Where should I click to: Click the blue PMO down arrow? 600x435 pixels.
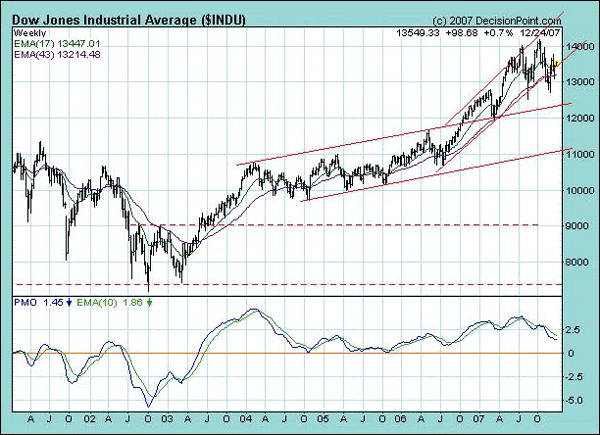point(69,303)
